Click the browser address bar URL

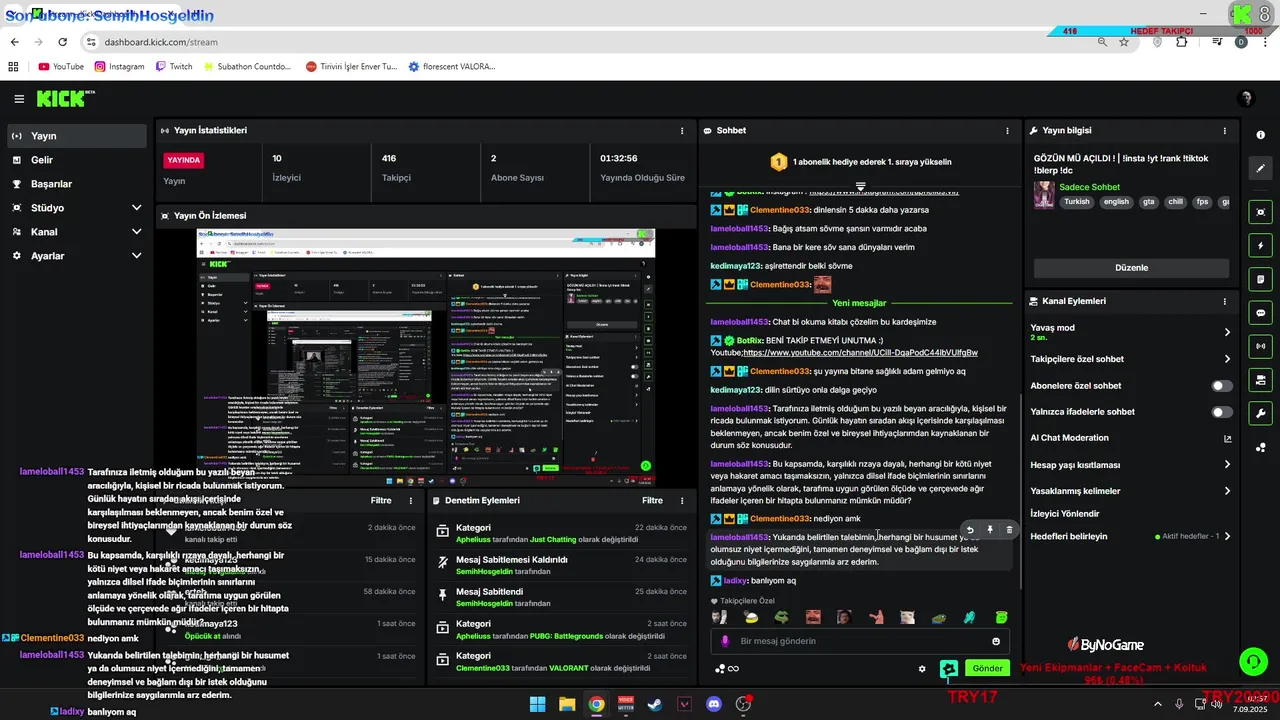click(x=161, y=42)
